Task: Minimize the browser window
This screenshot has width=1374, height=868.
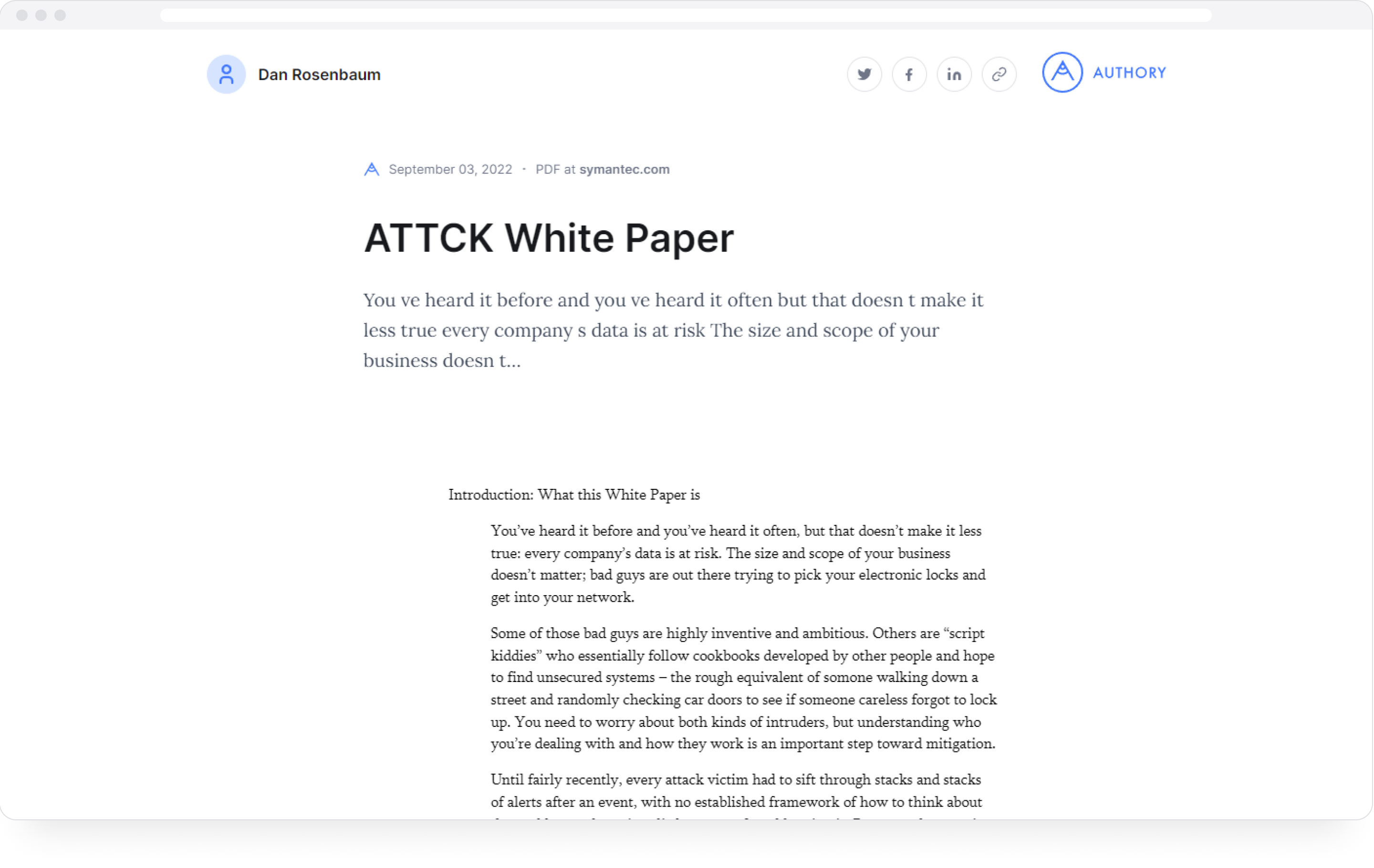Action: (41, 15)
